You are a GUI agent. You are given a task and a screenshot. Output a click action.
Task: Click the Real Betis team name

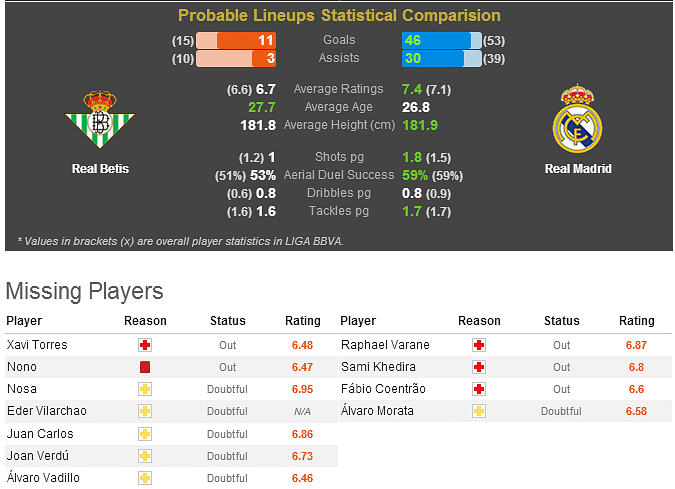click(x=100, y=169)
